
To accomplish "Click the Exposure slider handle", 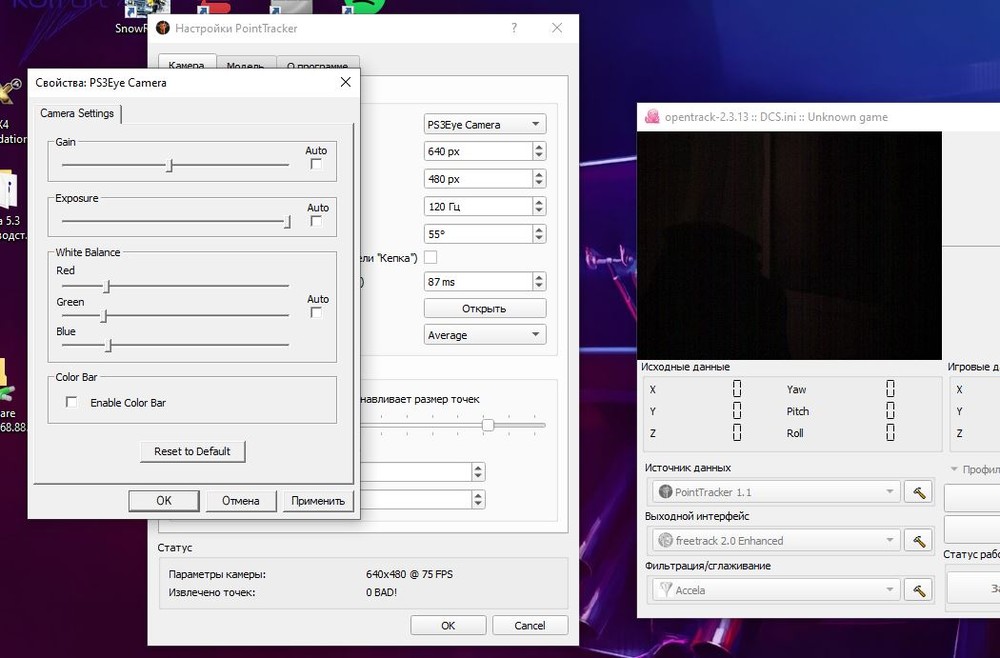I will pos(287,221).
